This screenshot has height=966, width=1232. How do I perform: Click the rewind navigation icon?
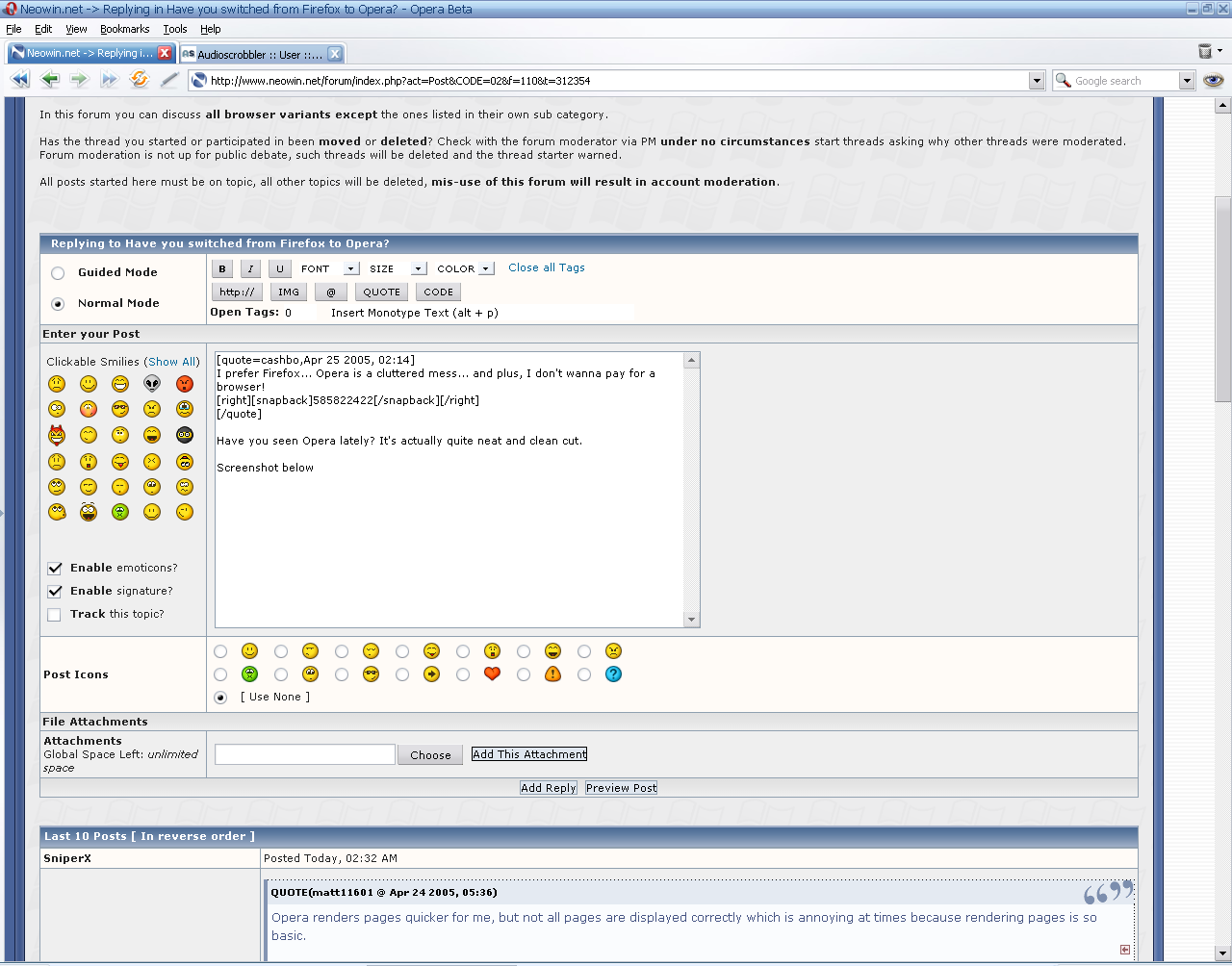[19, 80]
